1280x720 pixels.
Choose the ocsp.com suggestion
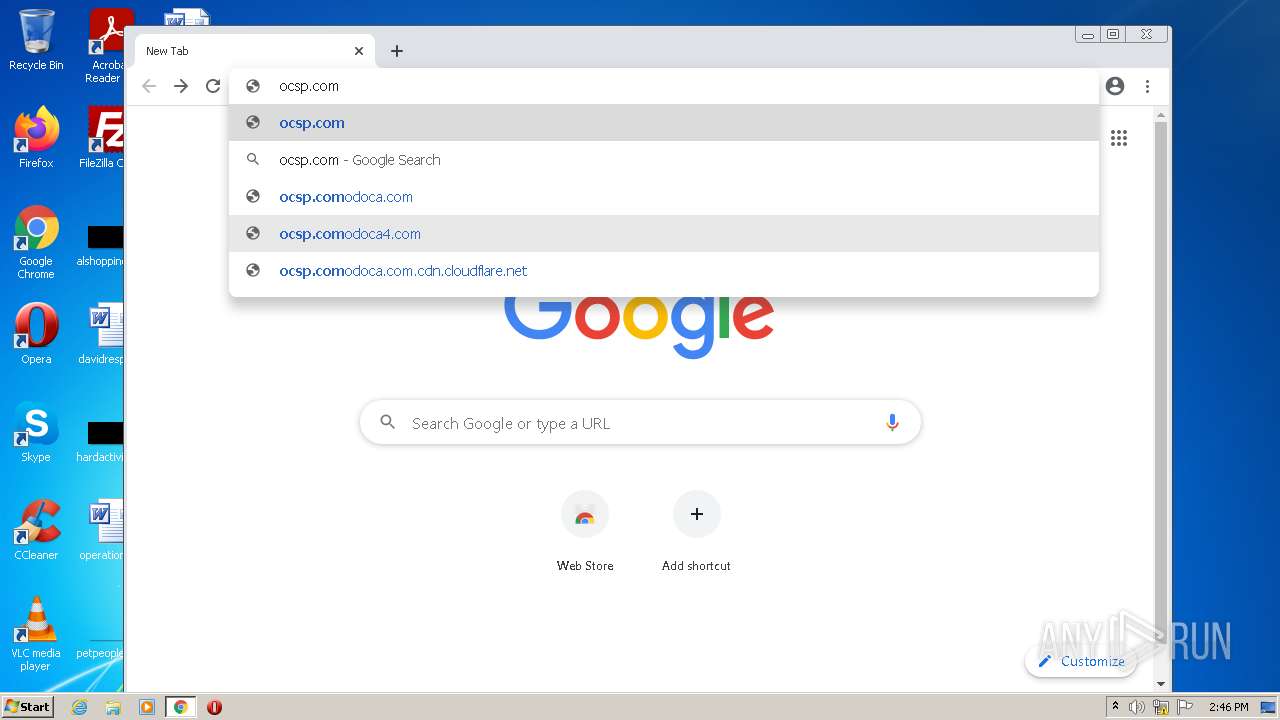tap(664, 123)
